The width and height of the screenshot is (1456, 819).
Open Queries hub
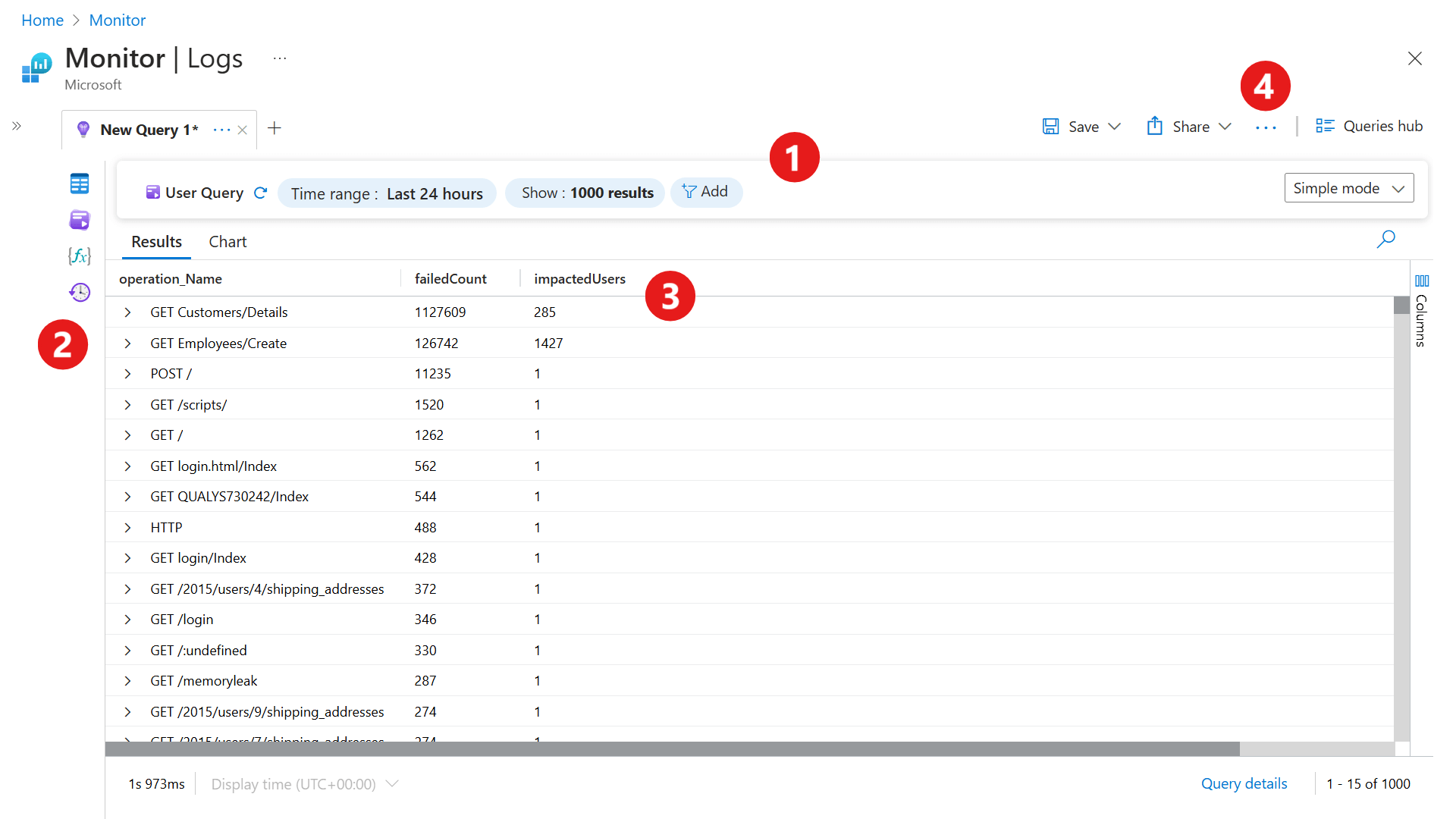point(1370,127)
